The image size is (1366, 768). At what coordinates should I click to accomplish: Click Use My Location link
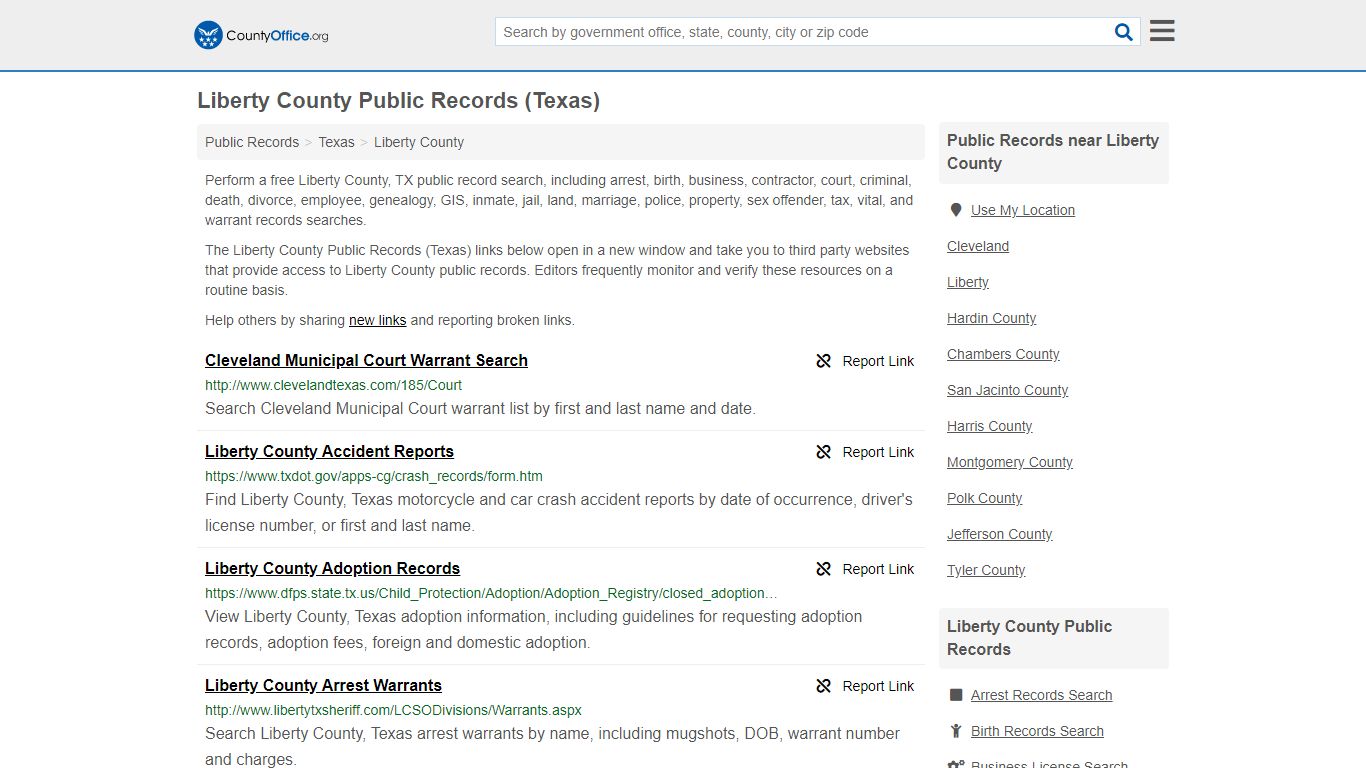point(1023,210)
